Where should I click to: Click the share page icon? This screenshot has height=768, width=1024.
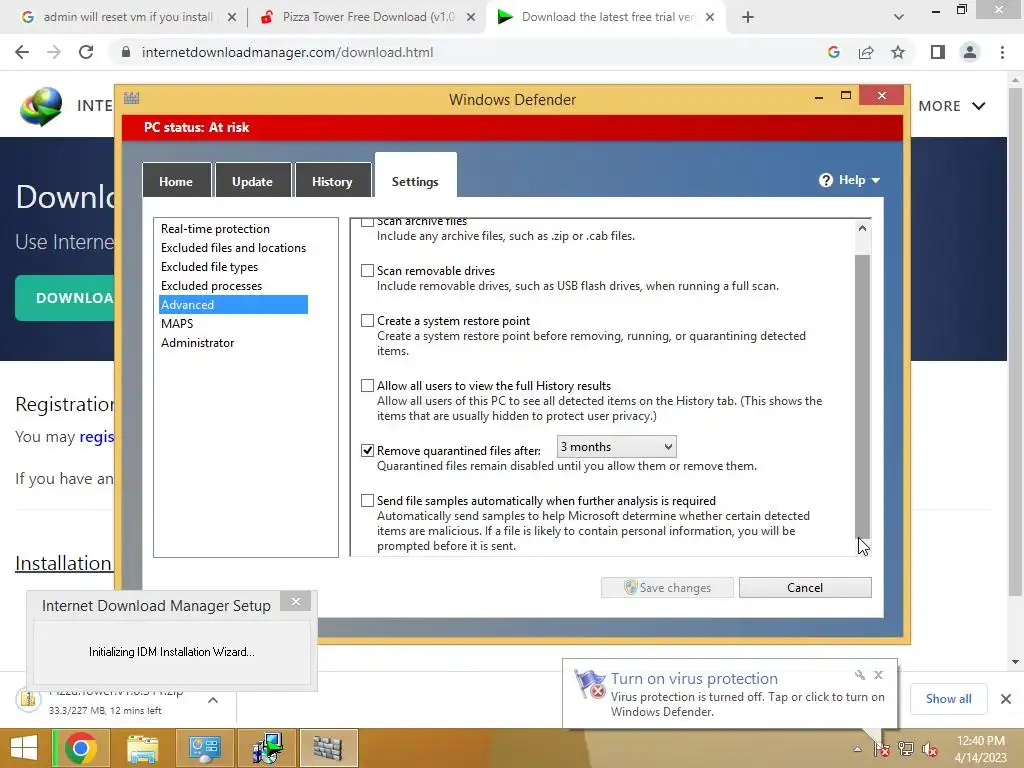point(866,52)
